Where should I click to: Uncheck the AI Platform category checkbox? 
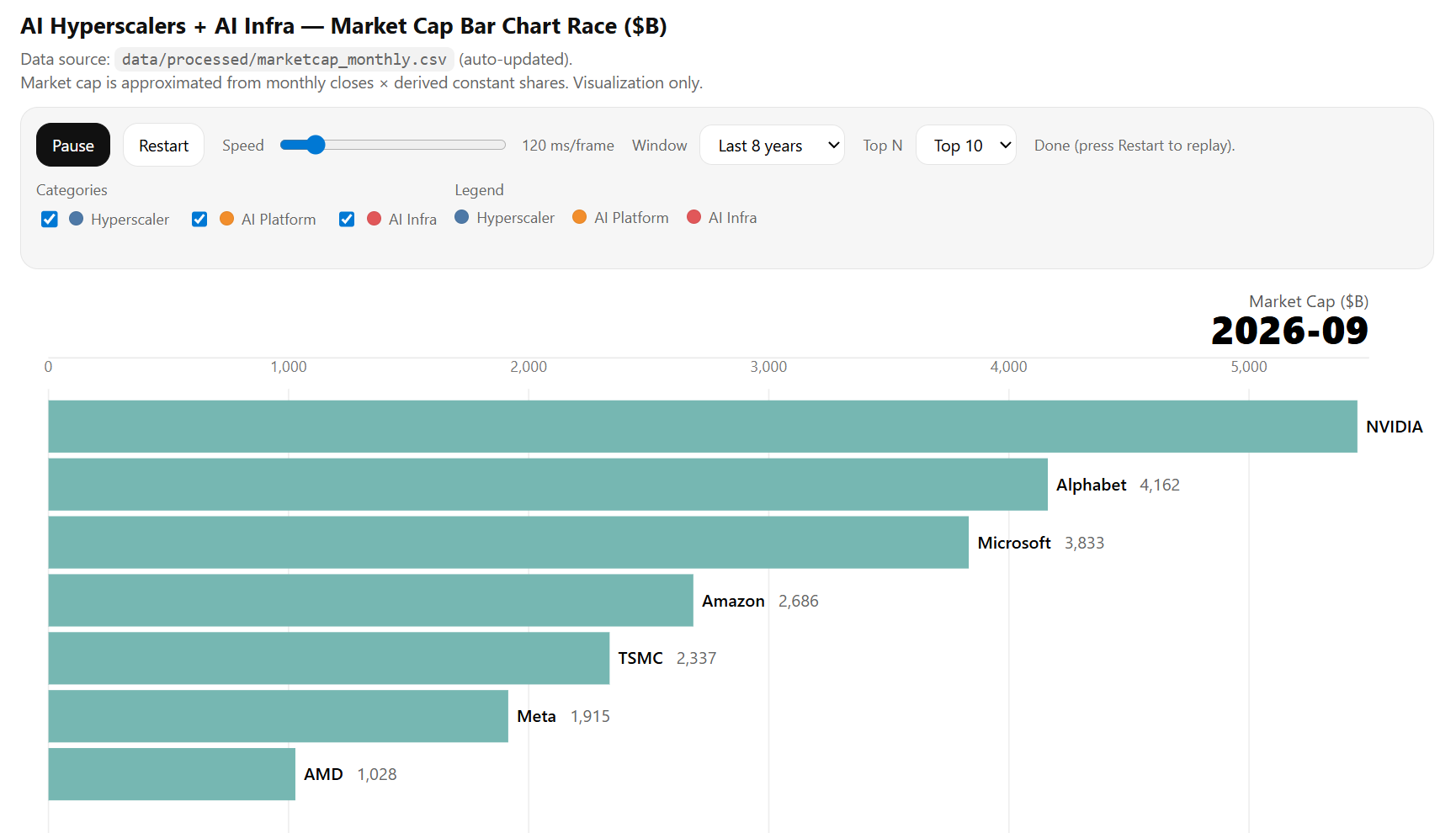point(199,220)
